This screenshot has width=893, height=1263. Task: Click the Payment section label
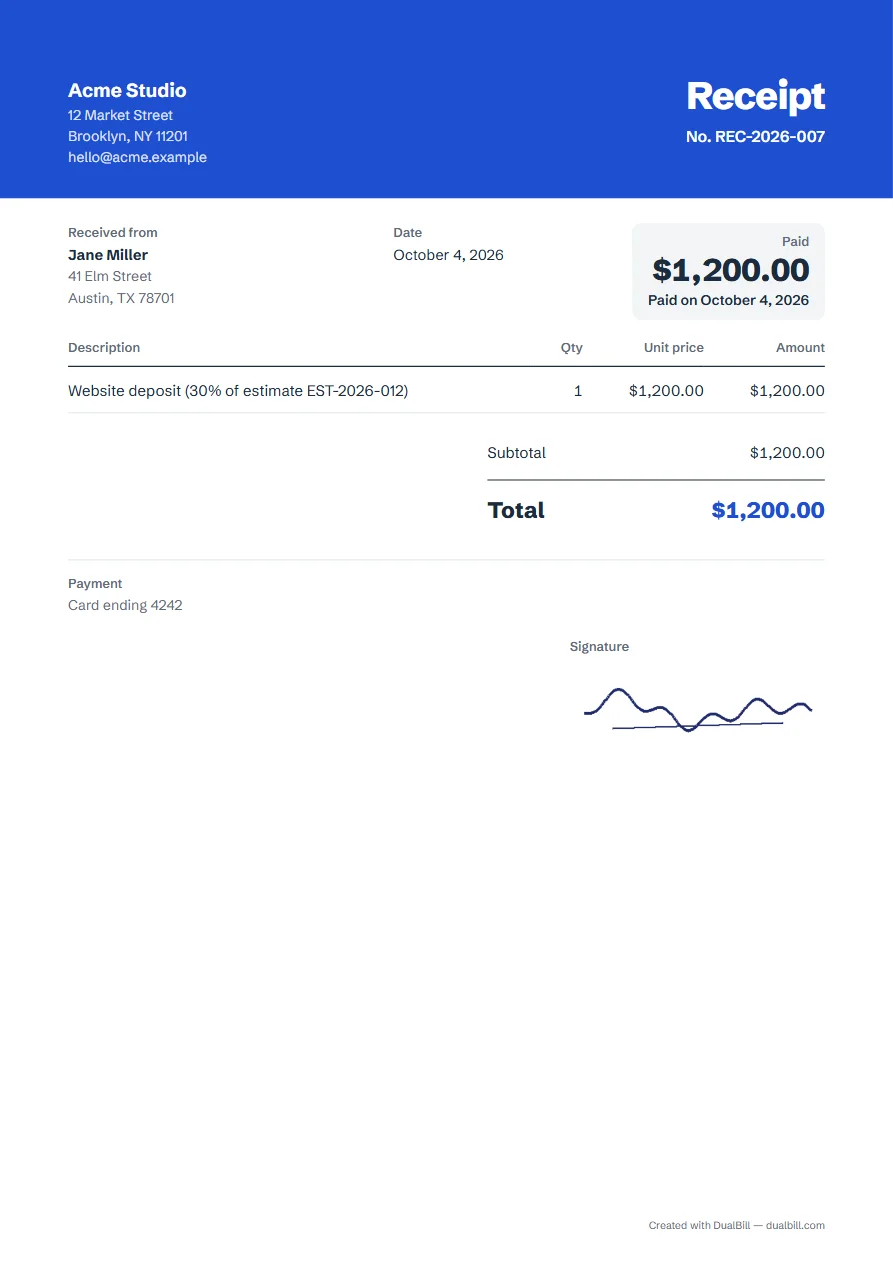(95, 584)
